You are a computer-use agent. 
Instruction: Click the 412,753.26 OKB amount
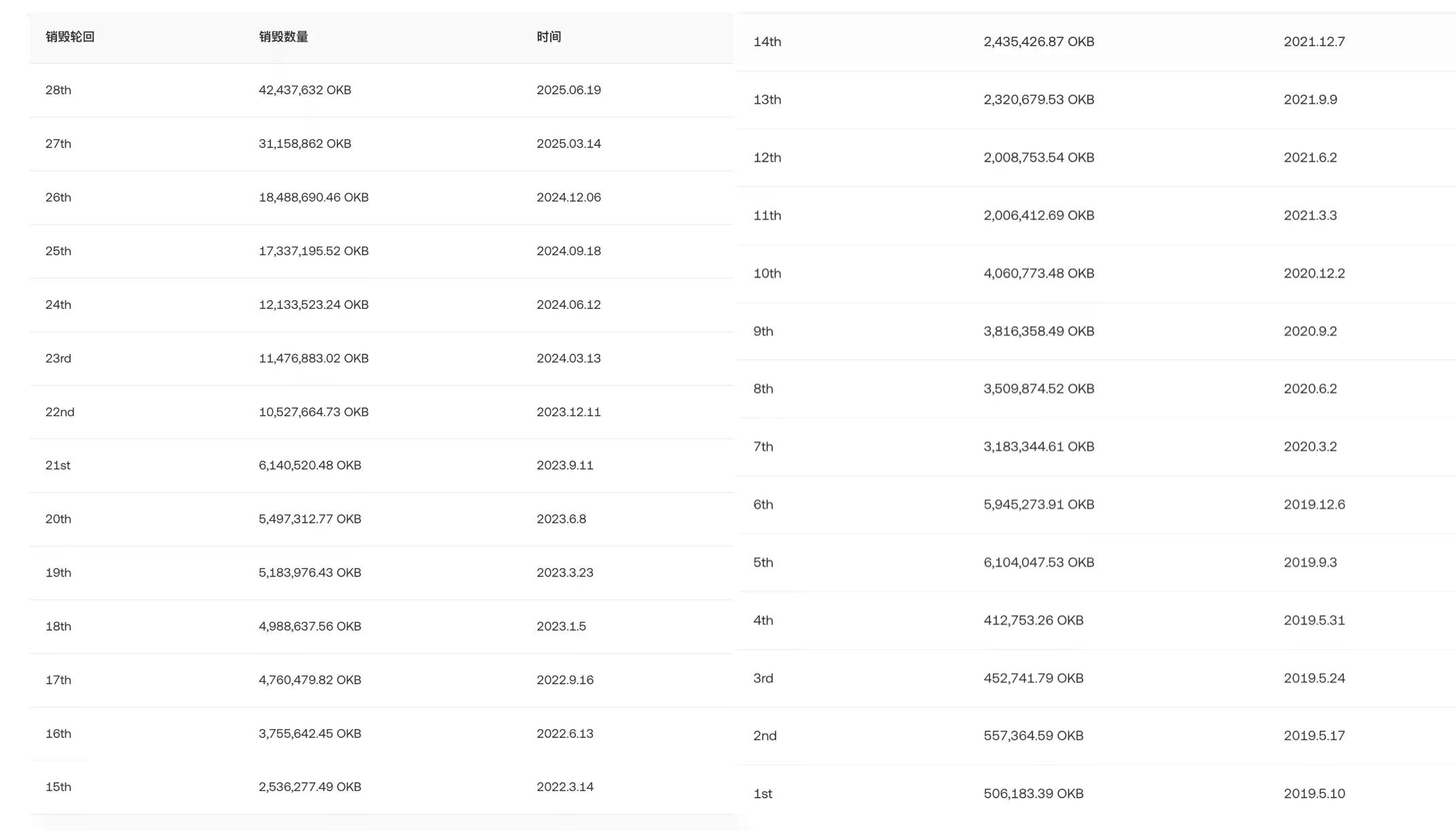coord(1034,621)
